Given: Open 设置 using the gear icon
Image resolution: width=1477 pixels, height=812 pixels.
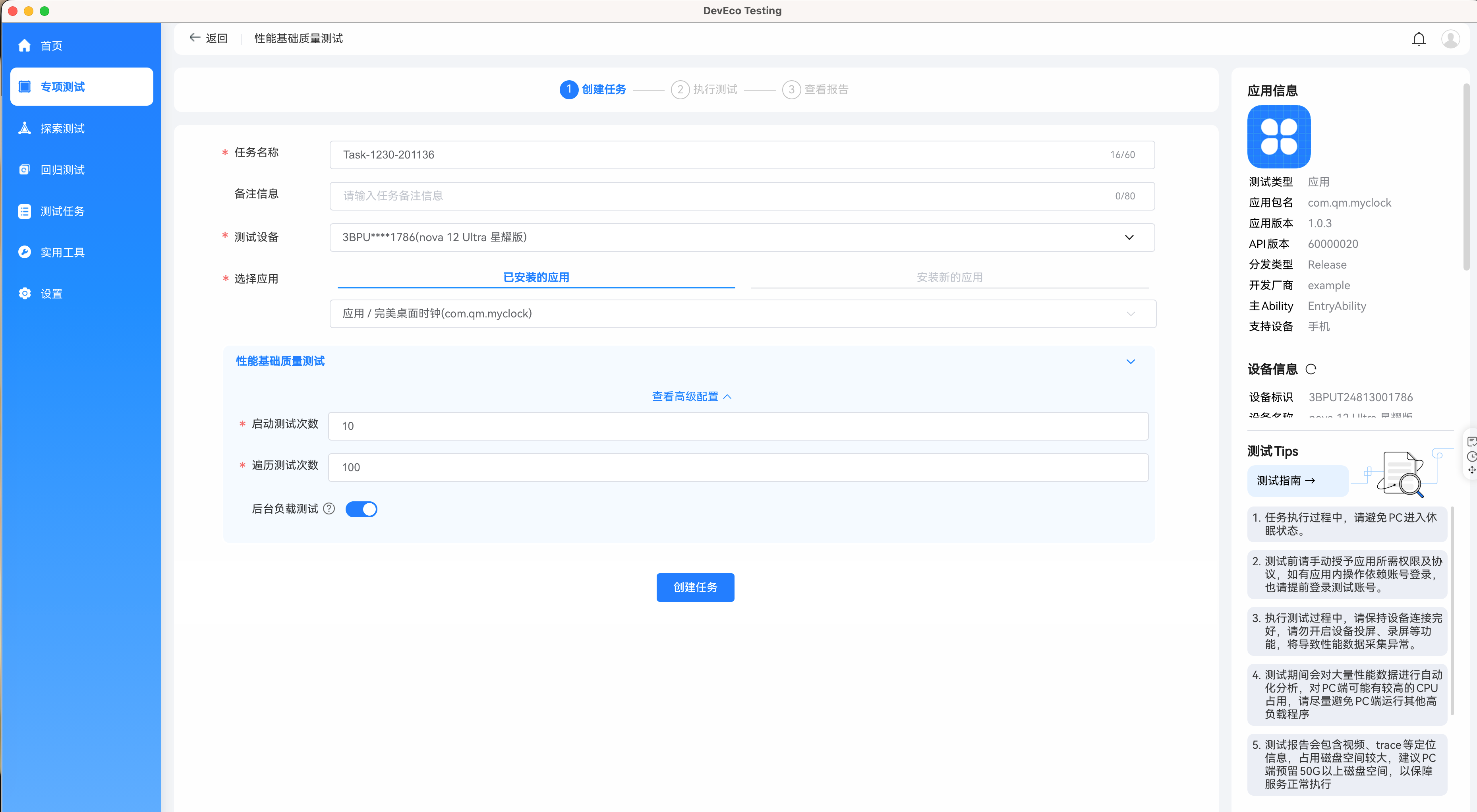Looking at the screenshot, I should pyautogui.click(x=24, y=294).
